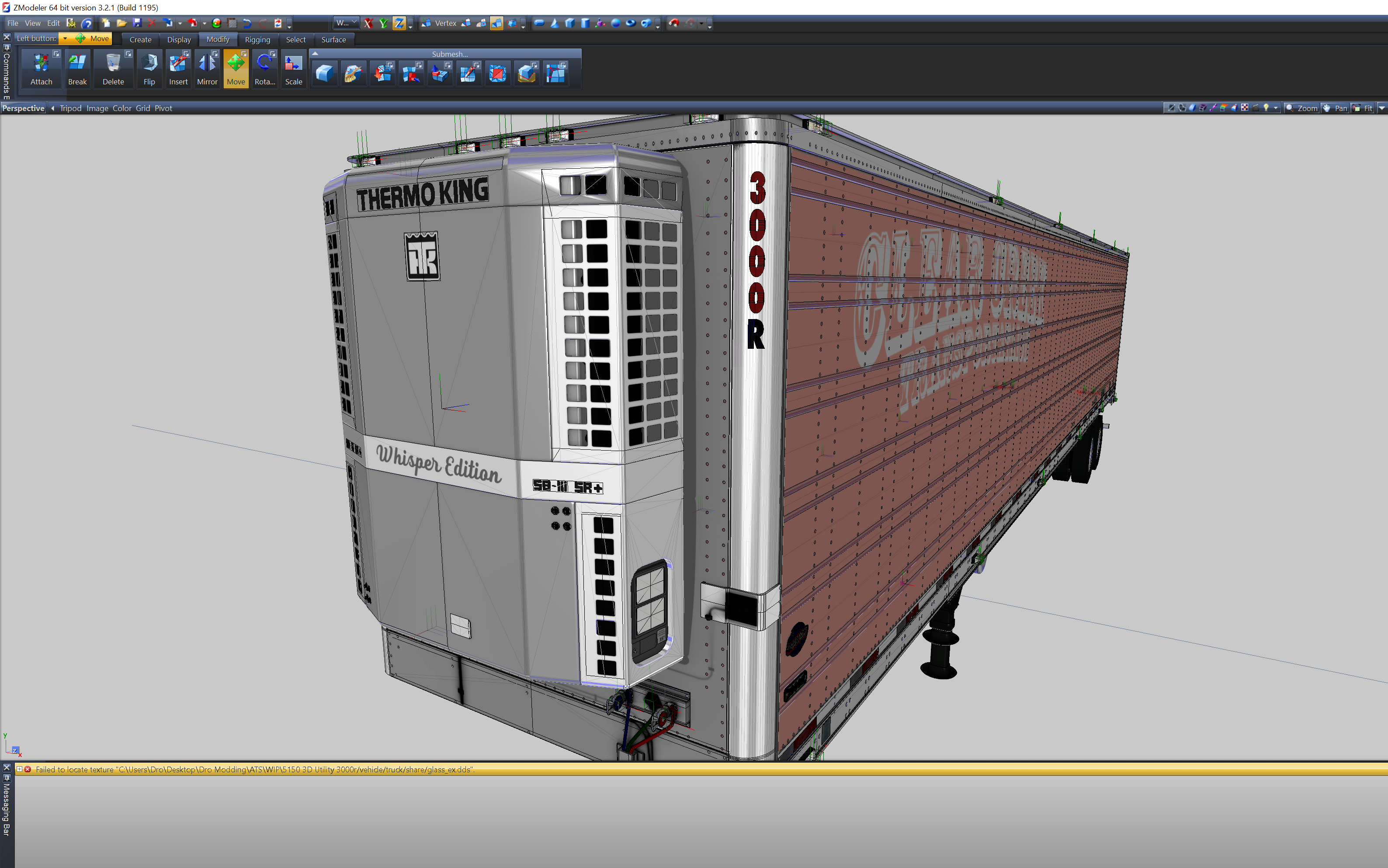
Task: Toggle the Z axis constraint
Action: coord(399,23)
